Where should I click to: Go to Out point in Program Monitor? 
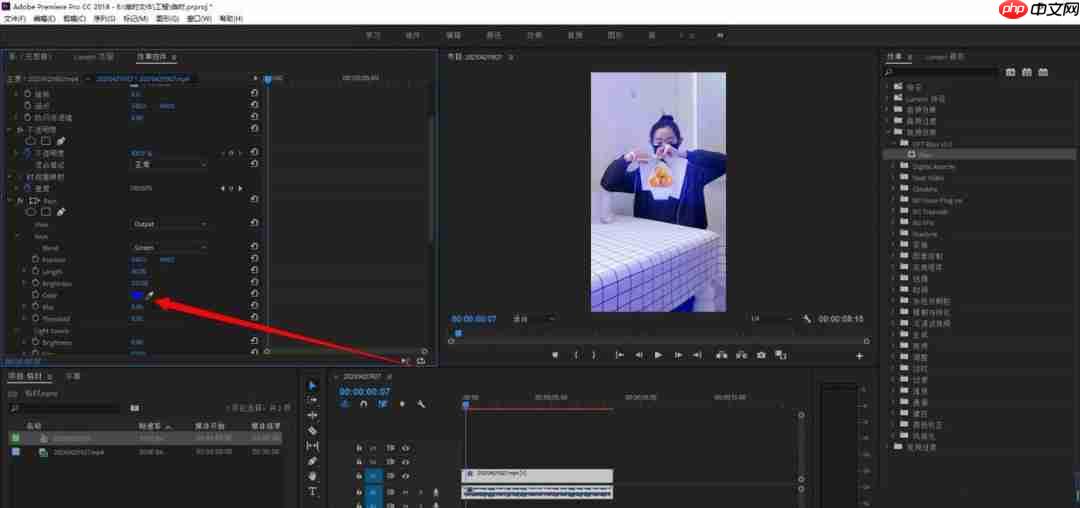(698, 355)
